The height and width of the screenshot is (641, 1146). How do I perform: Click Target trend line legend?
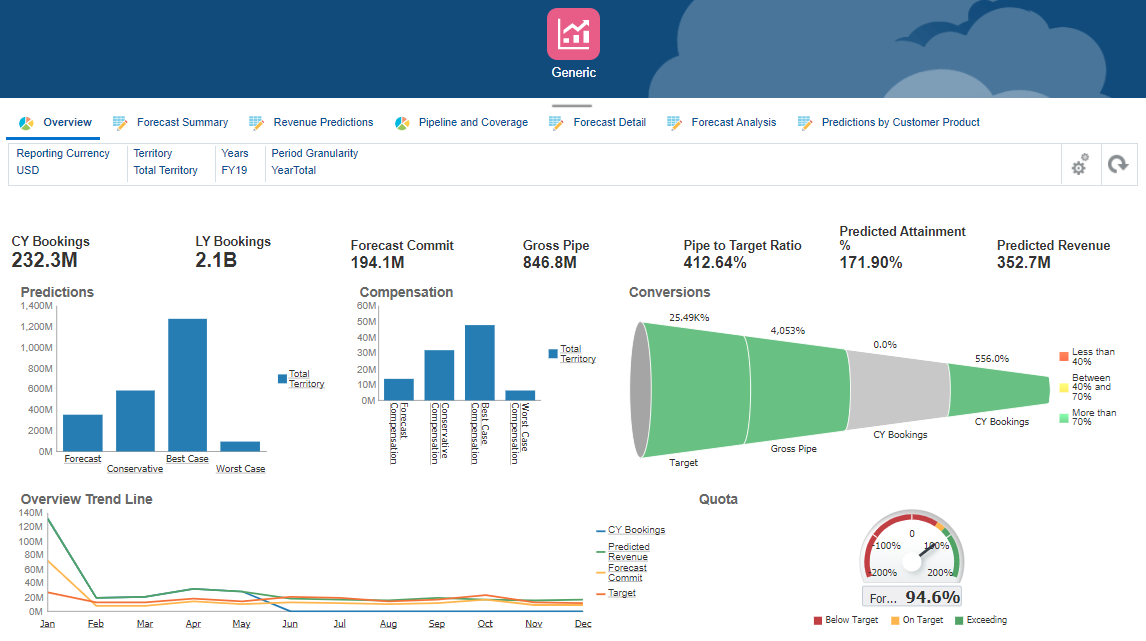click(x=621, y=593)
